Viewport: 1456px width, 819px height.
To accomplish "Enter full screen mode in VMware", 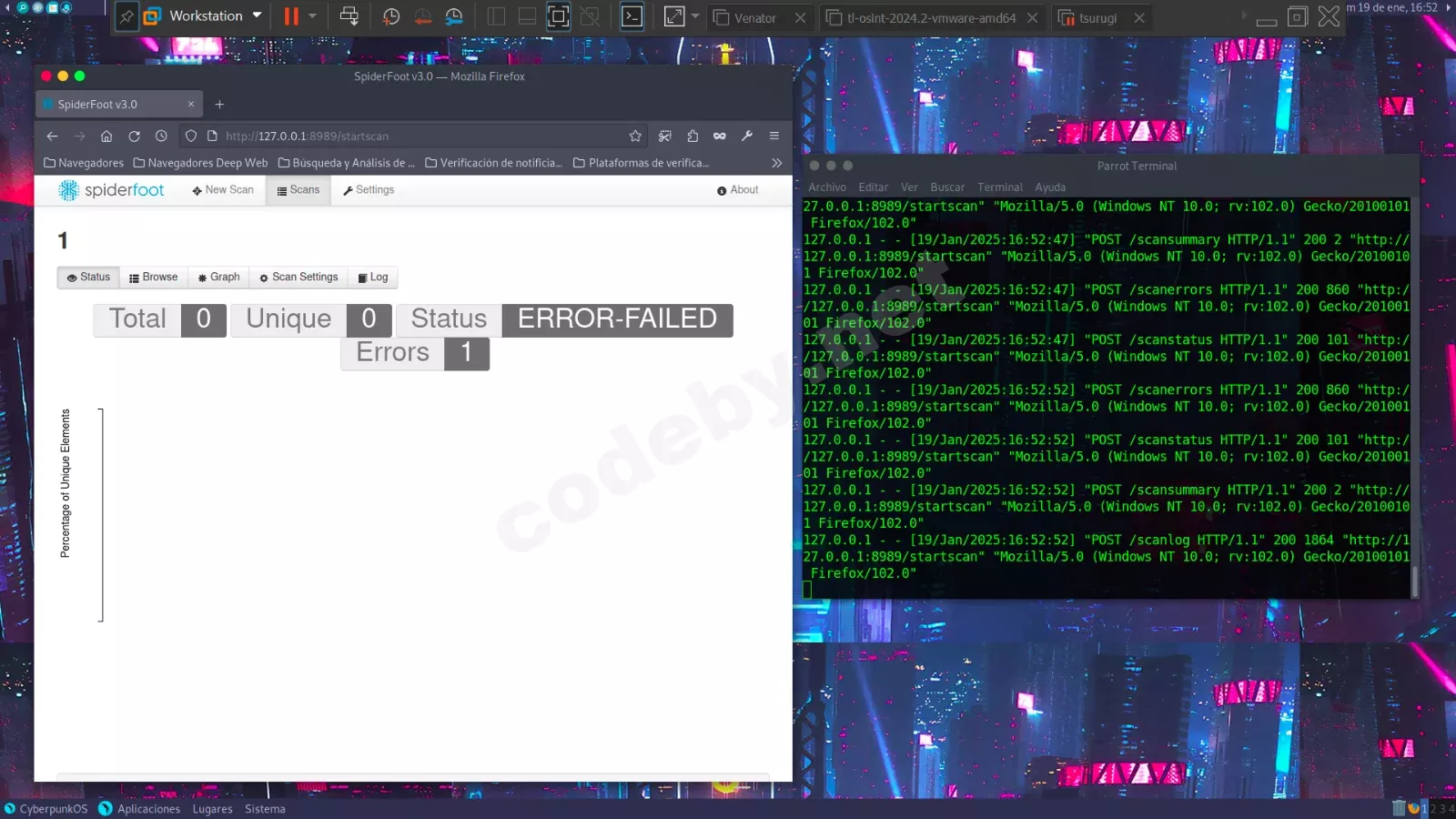I will pyautogui.click(x=556, y=16).
